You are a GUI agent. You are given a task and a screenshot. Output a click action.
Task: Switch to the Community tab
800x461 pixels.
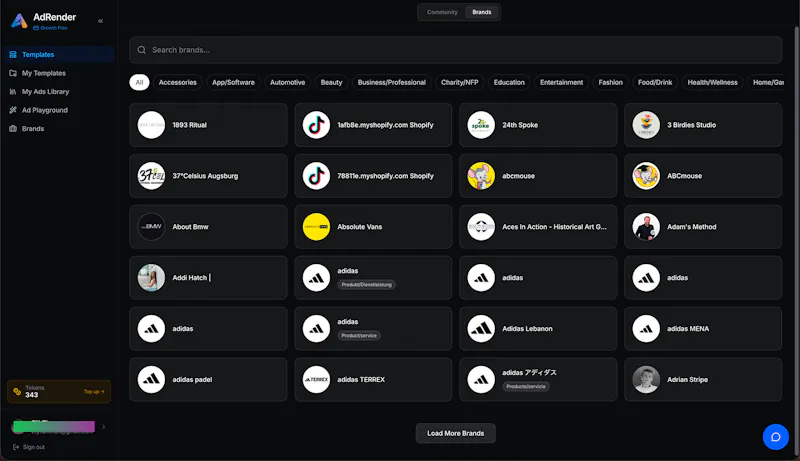click(442, 12)
